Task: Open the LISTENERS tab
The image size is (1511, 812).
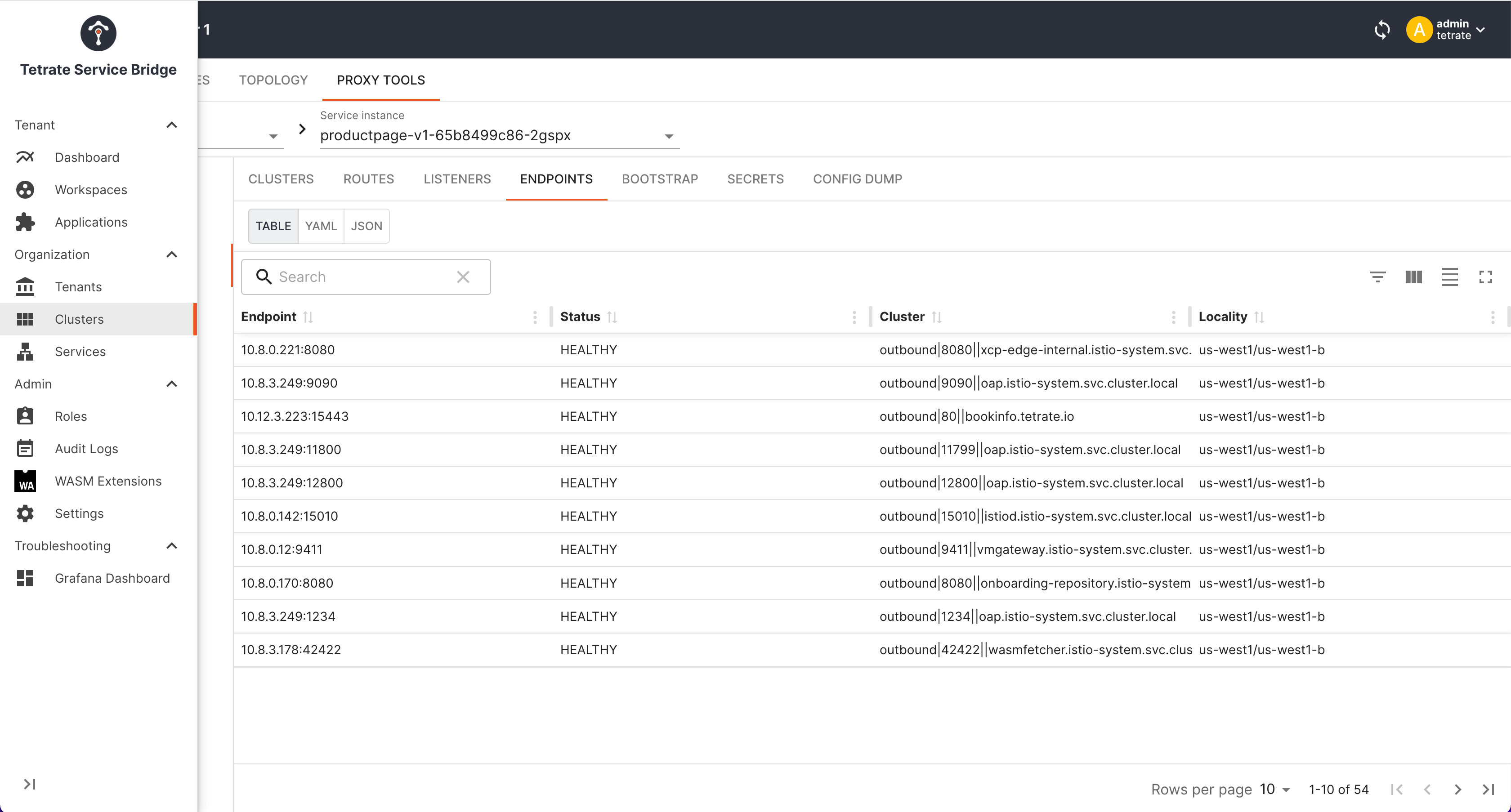Action: 457,179
